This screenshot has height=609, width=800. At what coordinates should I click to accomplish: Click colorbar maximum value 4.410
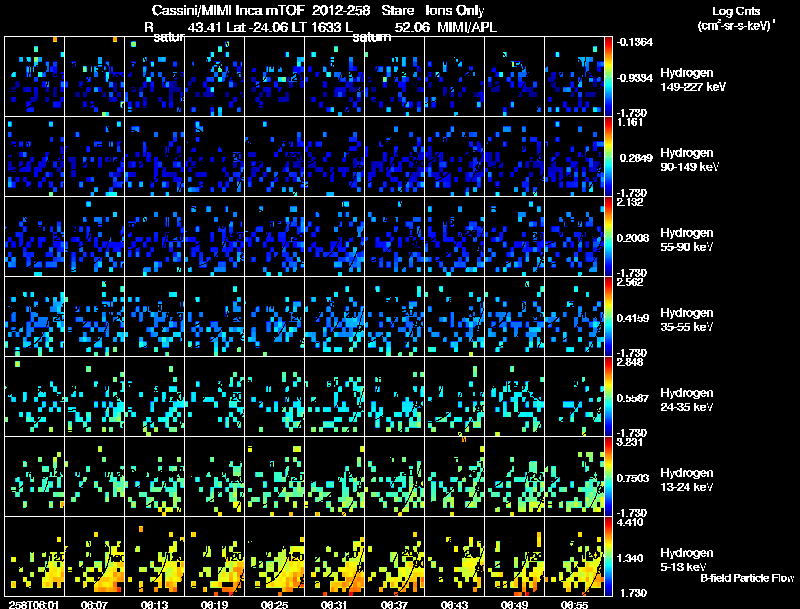click(630, 522)
